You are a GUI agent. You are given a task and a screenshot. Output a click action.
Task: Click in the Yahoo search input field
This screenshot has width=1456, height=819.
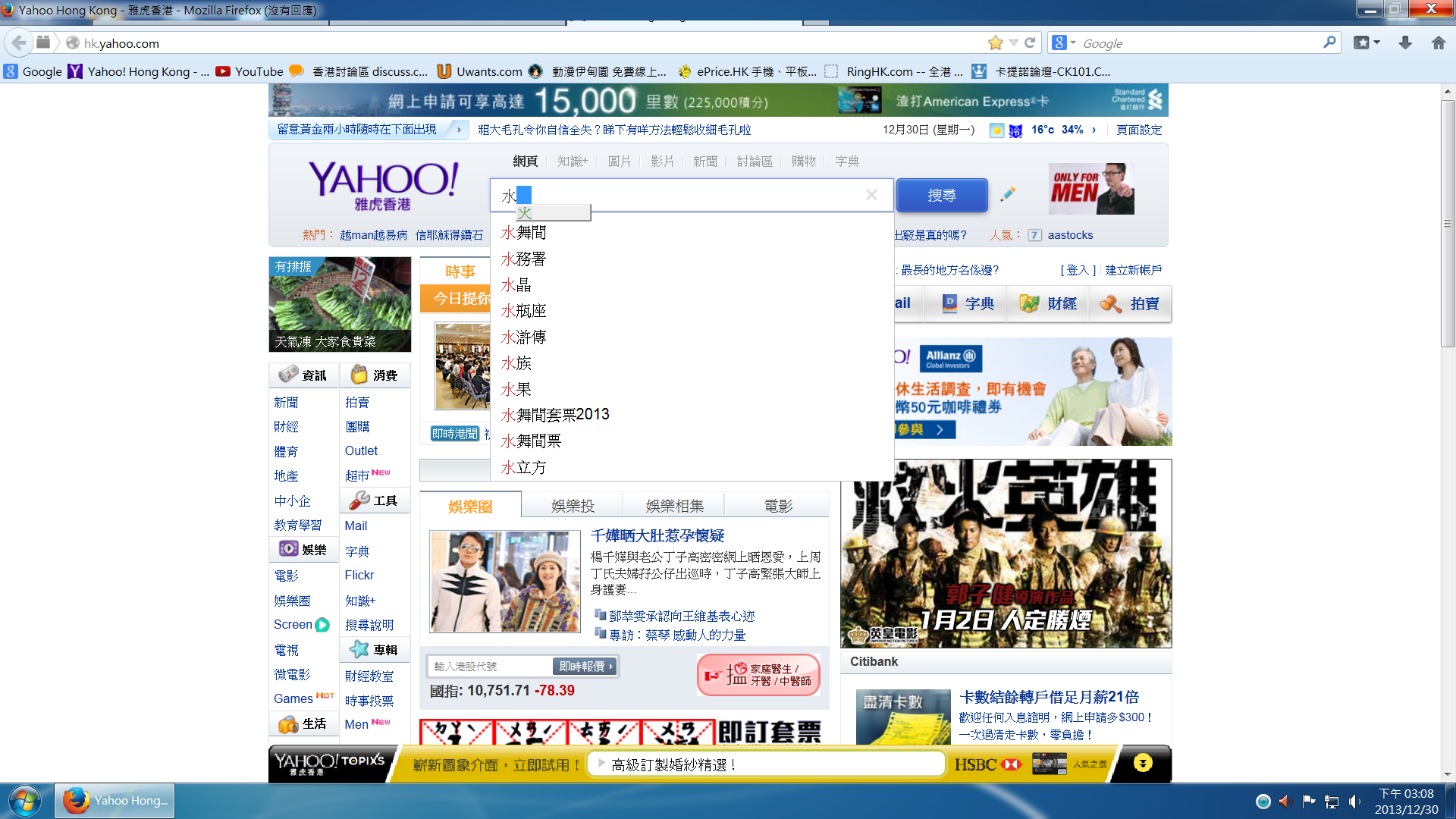[692, 196]
